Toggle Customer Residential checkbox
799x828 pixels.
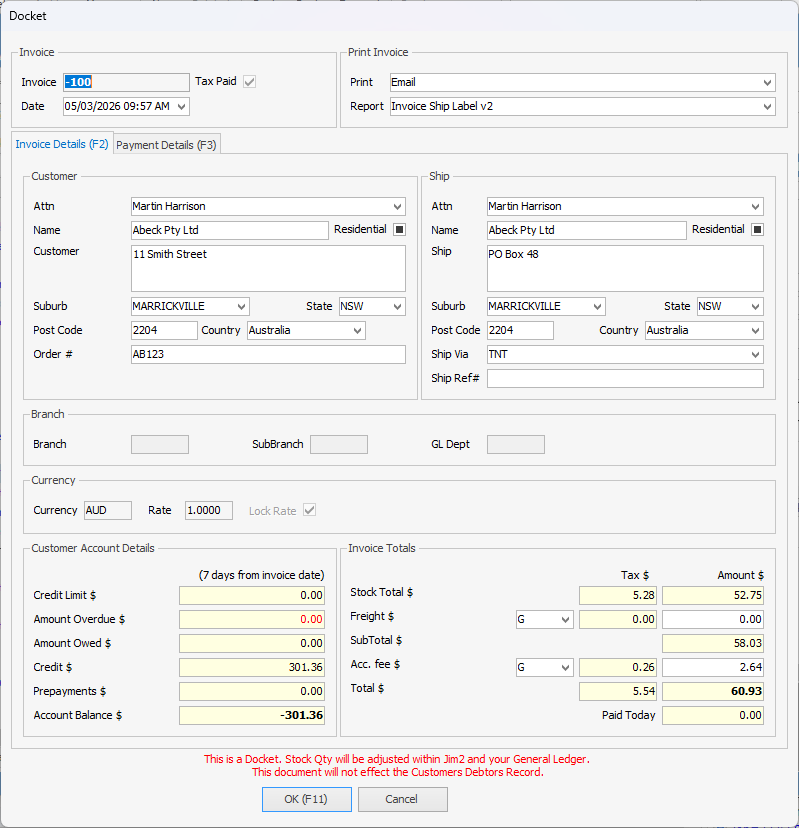399,229
